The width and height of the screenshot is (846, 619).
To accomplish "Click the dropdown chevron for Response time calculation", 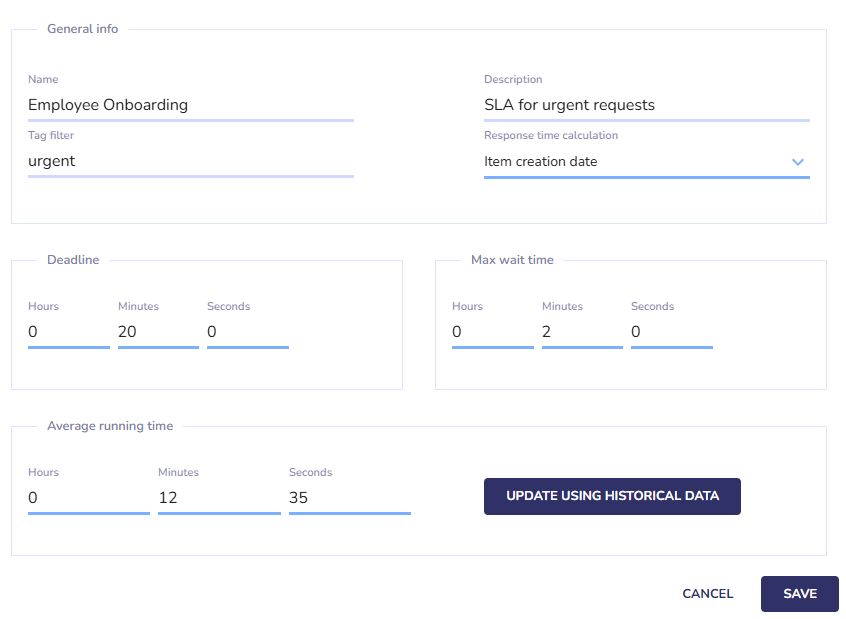I will (797, 162).
